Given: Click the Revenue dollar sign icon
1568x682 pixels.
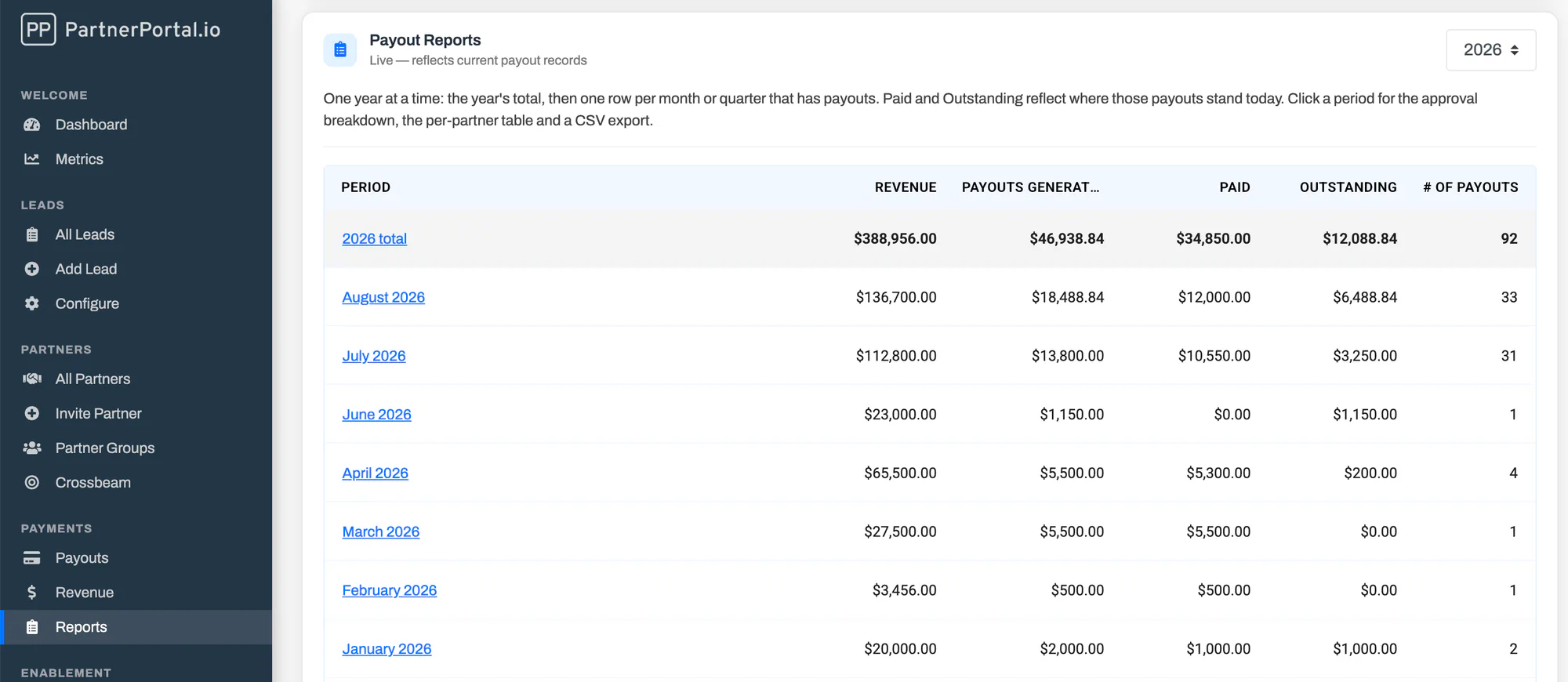Looking at the screenshot, I should click(x=32, y=593).
